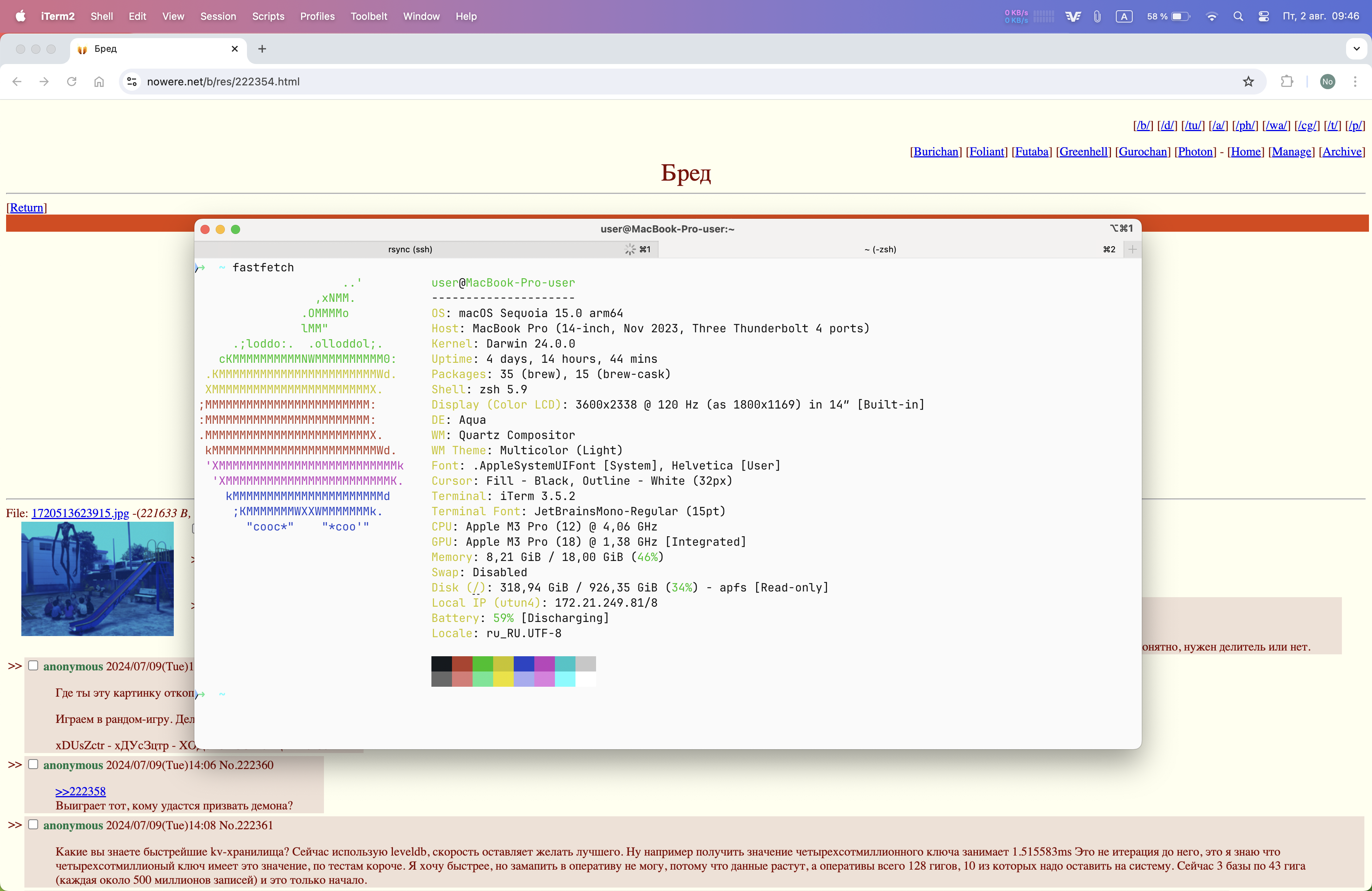1372x891 pixels.
Task: Open the file link 1720513623915.jpg
Action: (x=80, y=513)
